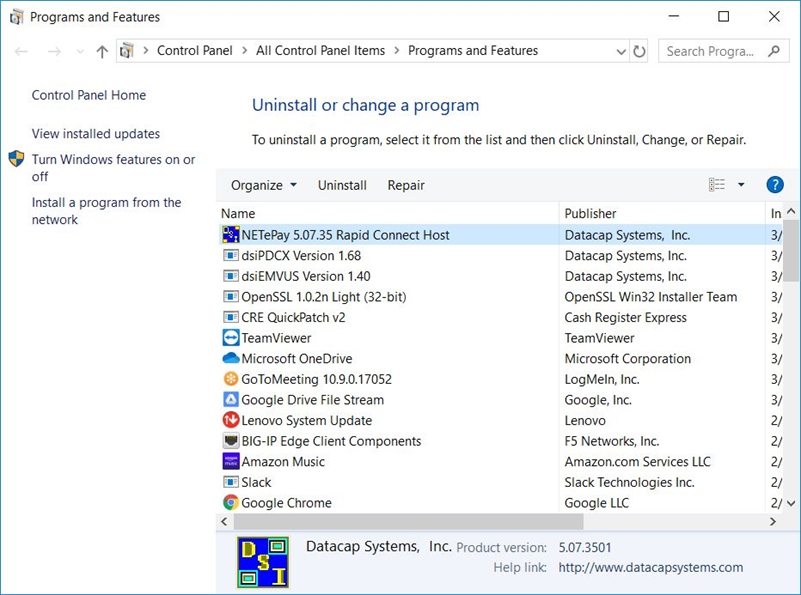Click the vertical scrollbar thumb of program list
The height and width of the screenshot is (595, 801).
click(x=791, y=250)
